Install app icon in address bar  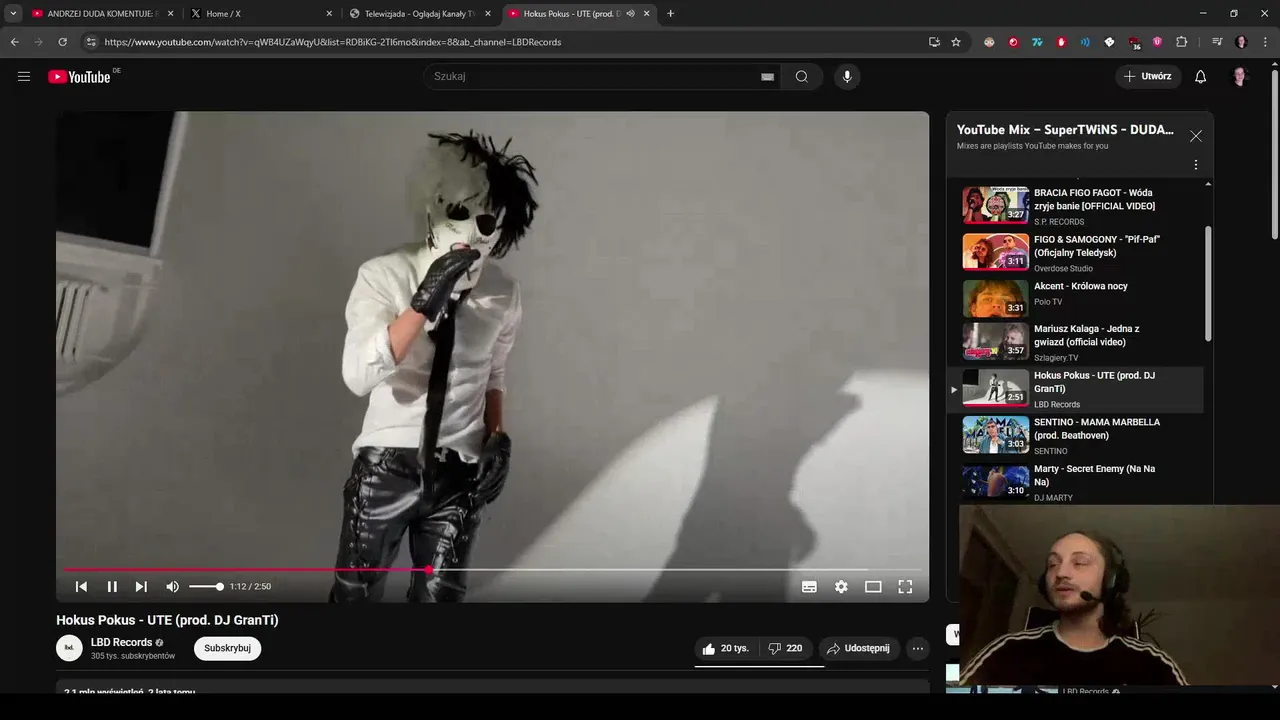(x=934, y=42)
